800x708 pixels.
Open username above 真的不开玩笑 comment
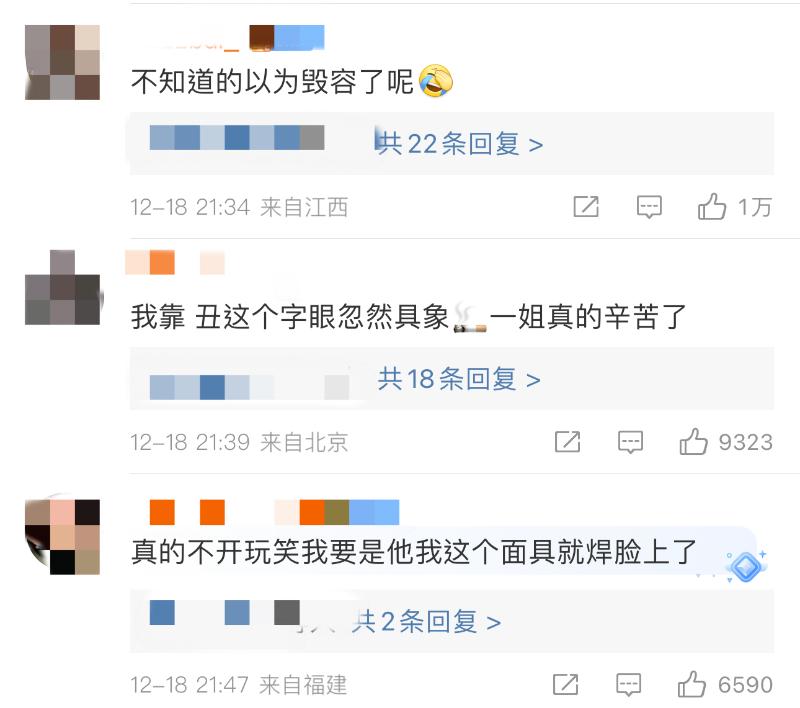pyautogui.click(x=274, y=512)
